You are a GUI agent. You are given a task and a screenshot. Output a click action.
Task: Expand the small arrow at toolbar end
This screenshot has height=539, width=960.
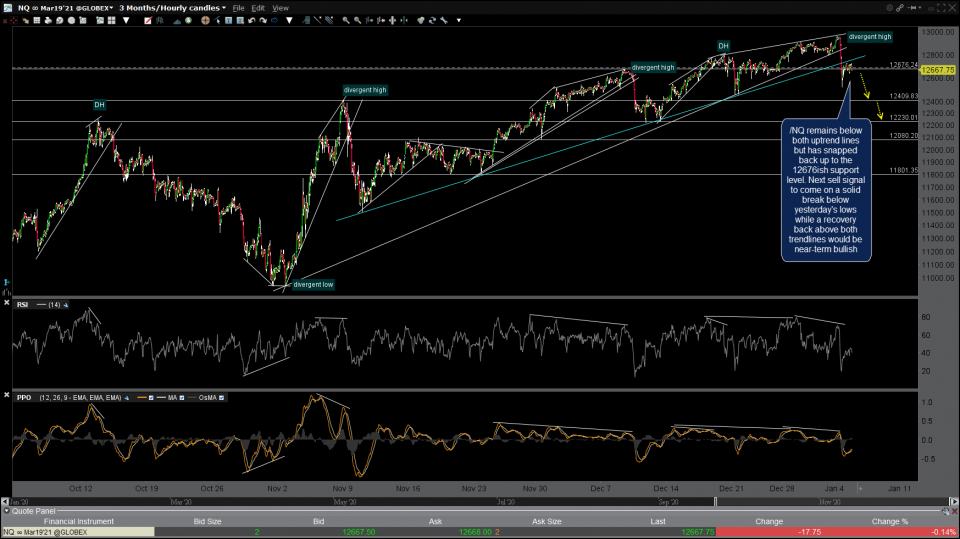pyautogui.click(x=459, y=20)
